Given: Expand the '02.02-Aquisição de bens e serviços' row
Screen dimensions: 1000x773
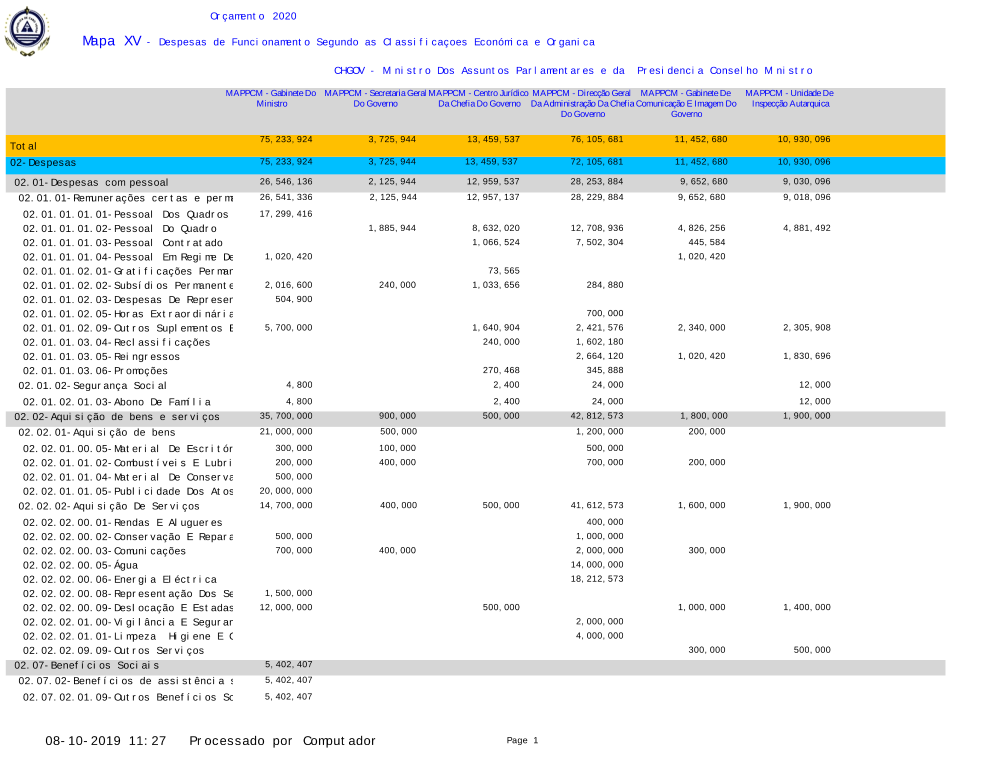Looking at the screenshot, I should [117, 417].
